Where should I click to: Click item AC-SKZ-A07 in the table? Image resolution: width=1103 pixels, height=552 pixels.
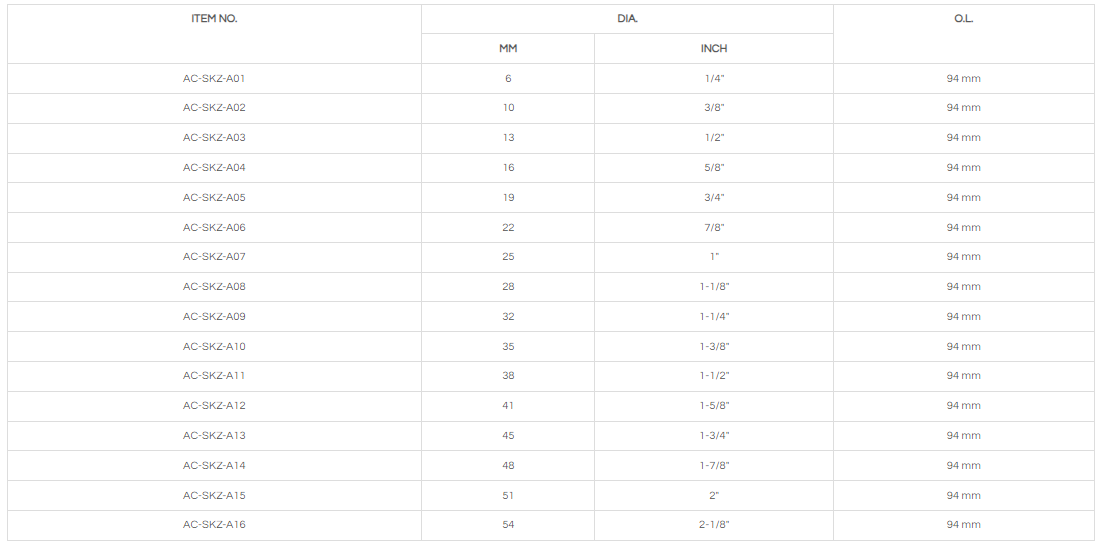(214, 257)
